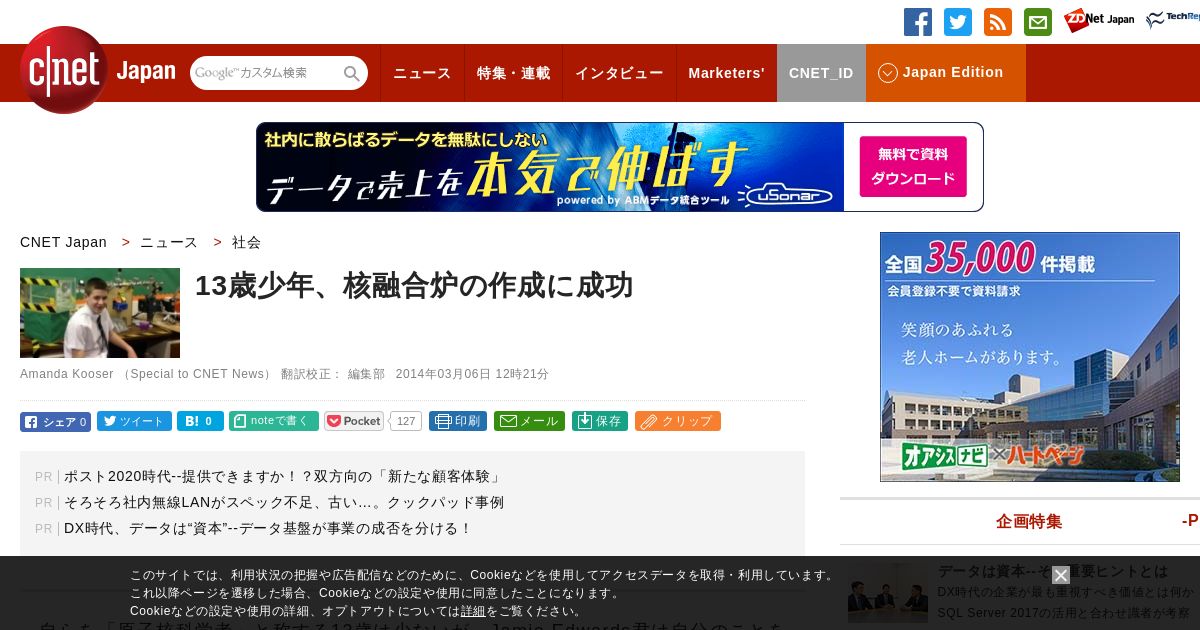Viewport: 1200px width, 630px height.
Task: Send article by メール button
Action: pyautogui.click(x=529, y=421)
